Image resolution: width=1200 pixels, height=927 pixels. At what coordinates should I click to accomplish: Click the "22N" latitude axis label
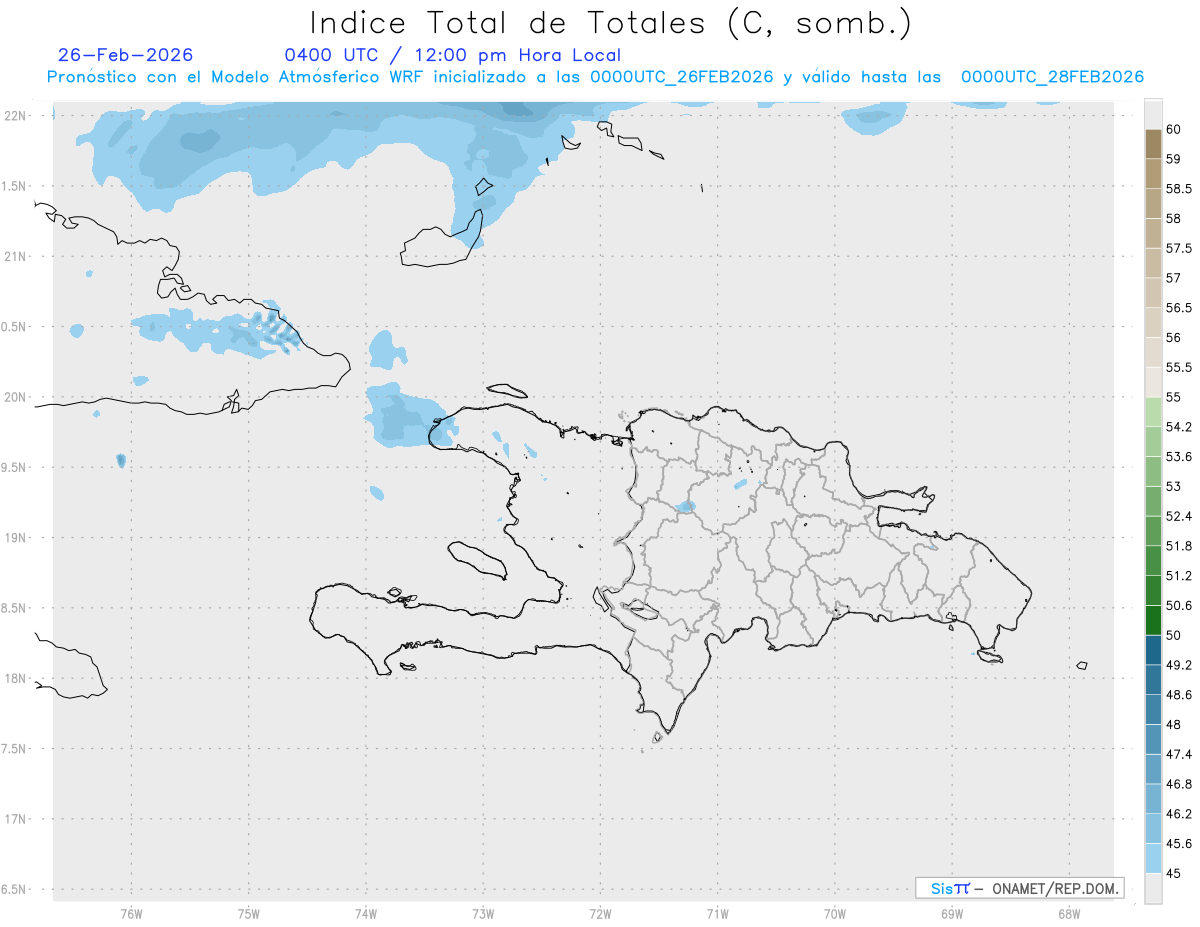point(15,115)
